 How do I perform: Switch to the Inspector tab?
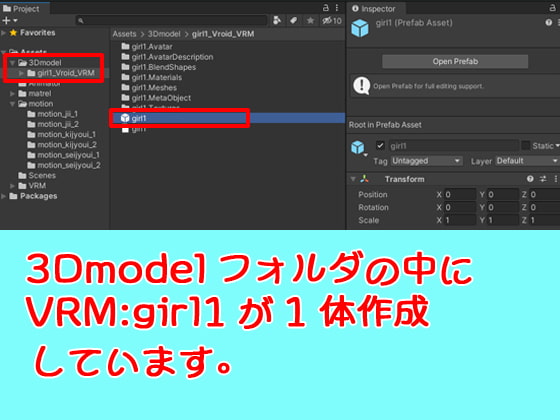(374, 9)
